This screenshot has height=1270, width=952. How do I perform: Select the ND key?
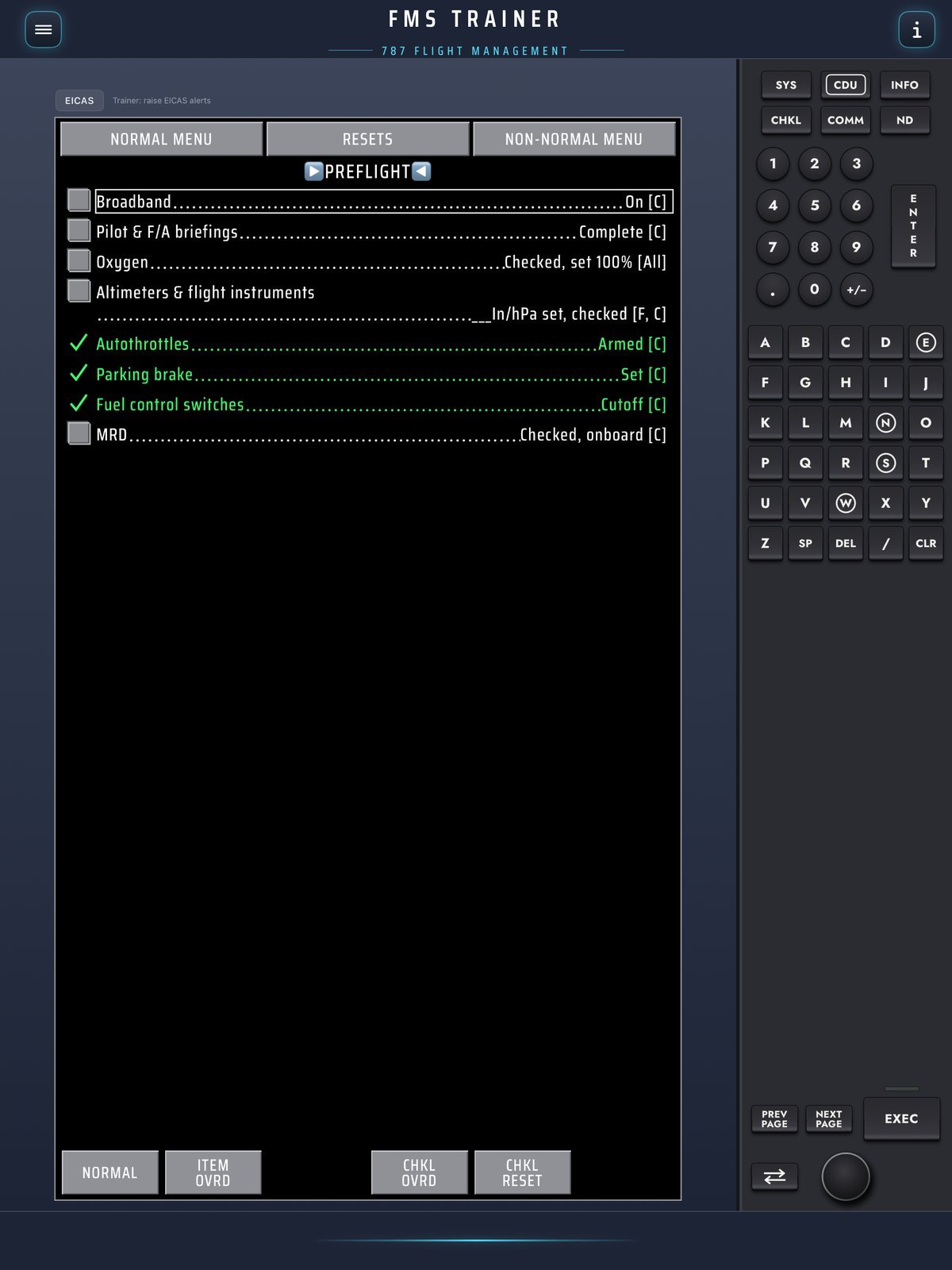(x=904, y=120)
